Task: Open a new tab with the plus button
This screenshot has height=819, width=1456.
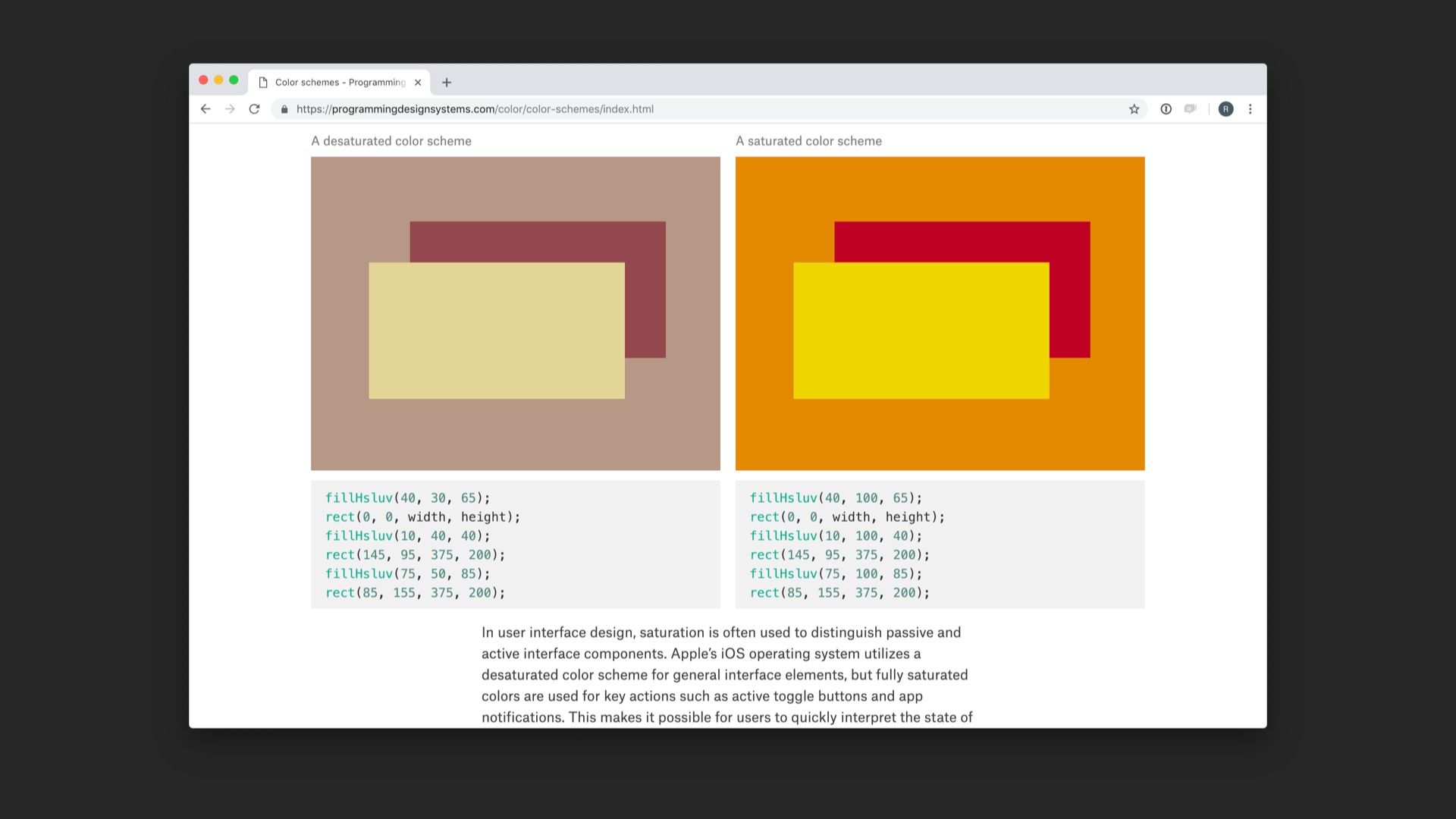Action: [447, 83]
